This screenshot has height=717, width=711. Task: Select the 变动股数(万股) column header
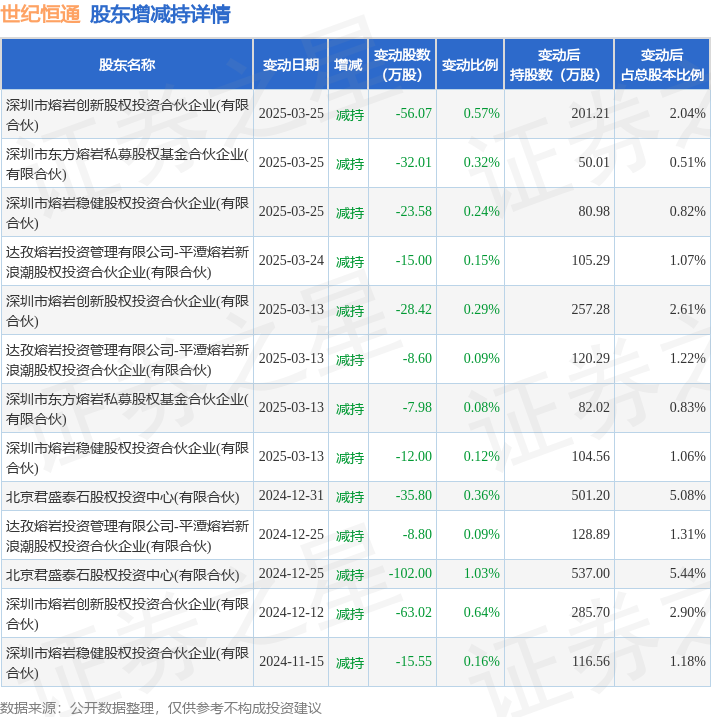(402, 64)
